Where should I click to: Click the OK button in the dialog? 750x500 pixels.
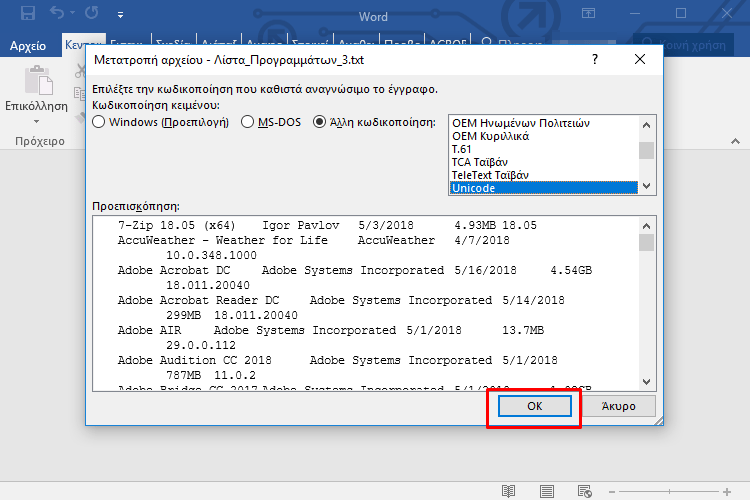pos(534,406)
